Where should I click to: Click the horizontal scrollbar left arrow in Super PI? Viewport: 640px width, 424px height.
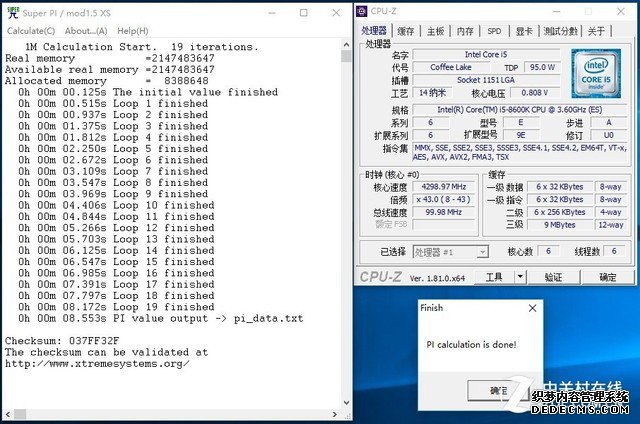tap(8, 414)
